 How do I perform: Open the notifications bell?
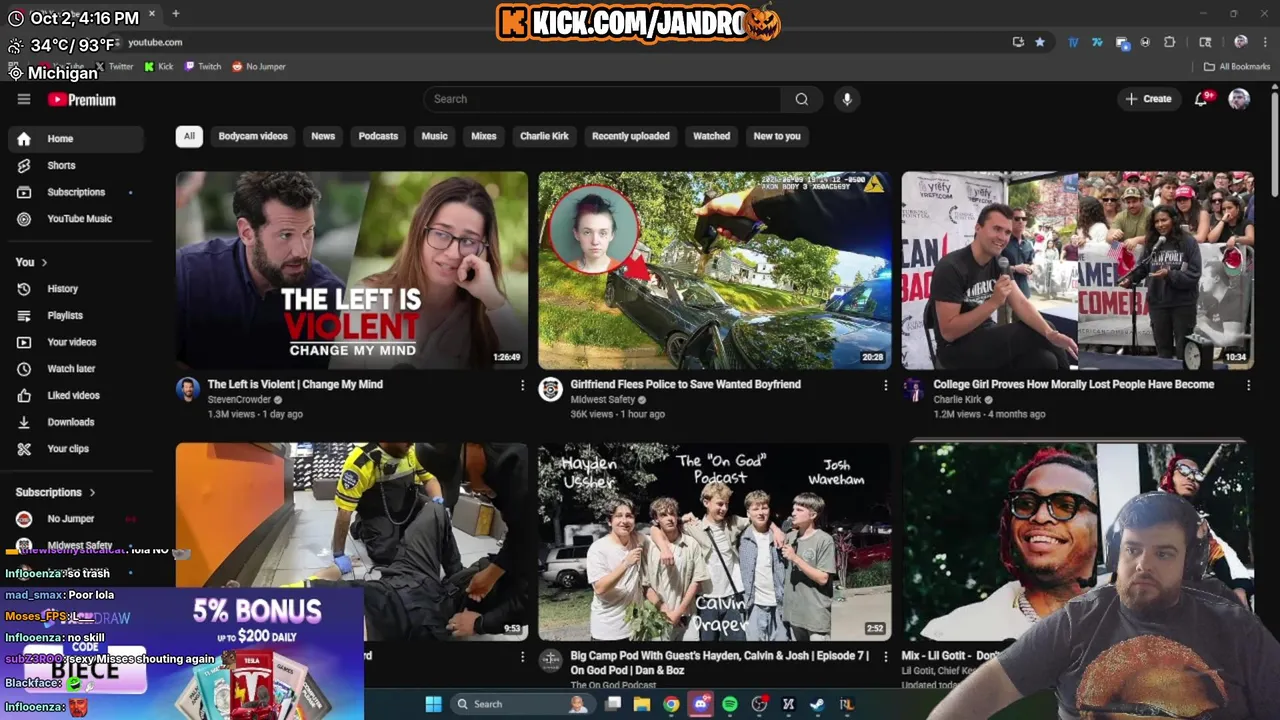tap(1202, 98)
